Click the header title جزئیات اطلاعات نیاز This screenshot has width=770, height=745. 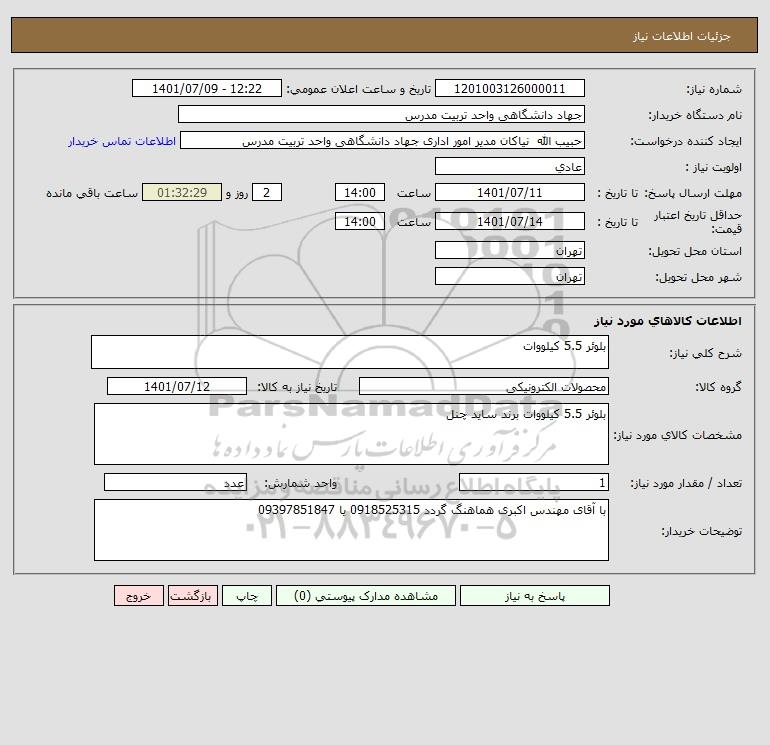point(682,36)
